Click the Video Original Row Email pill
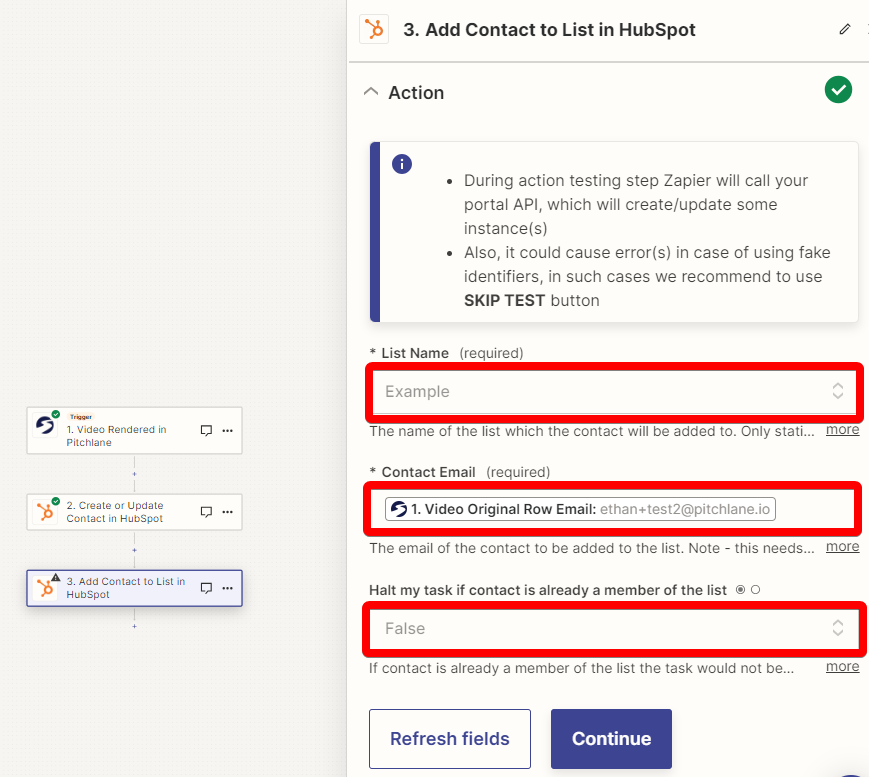The width and height of the screenshot is (869, 777). (x=580, y=509)
